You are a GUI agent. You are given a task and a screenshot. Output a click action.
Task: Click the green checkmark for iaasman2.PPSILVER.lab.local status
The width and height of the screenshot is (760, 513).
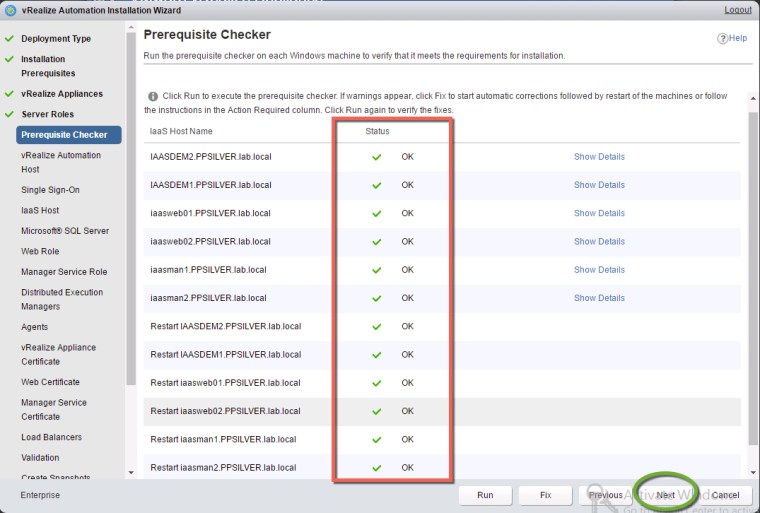point(377,298)
